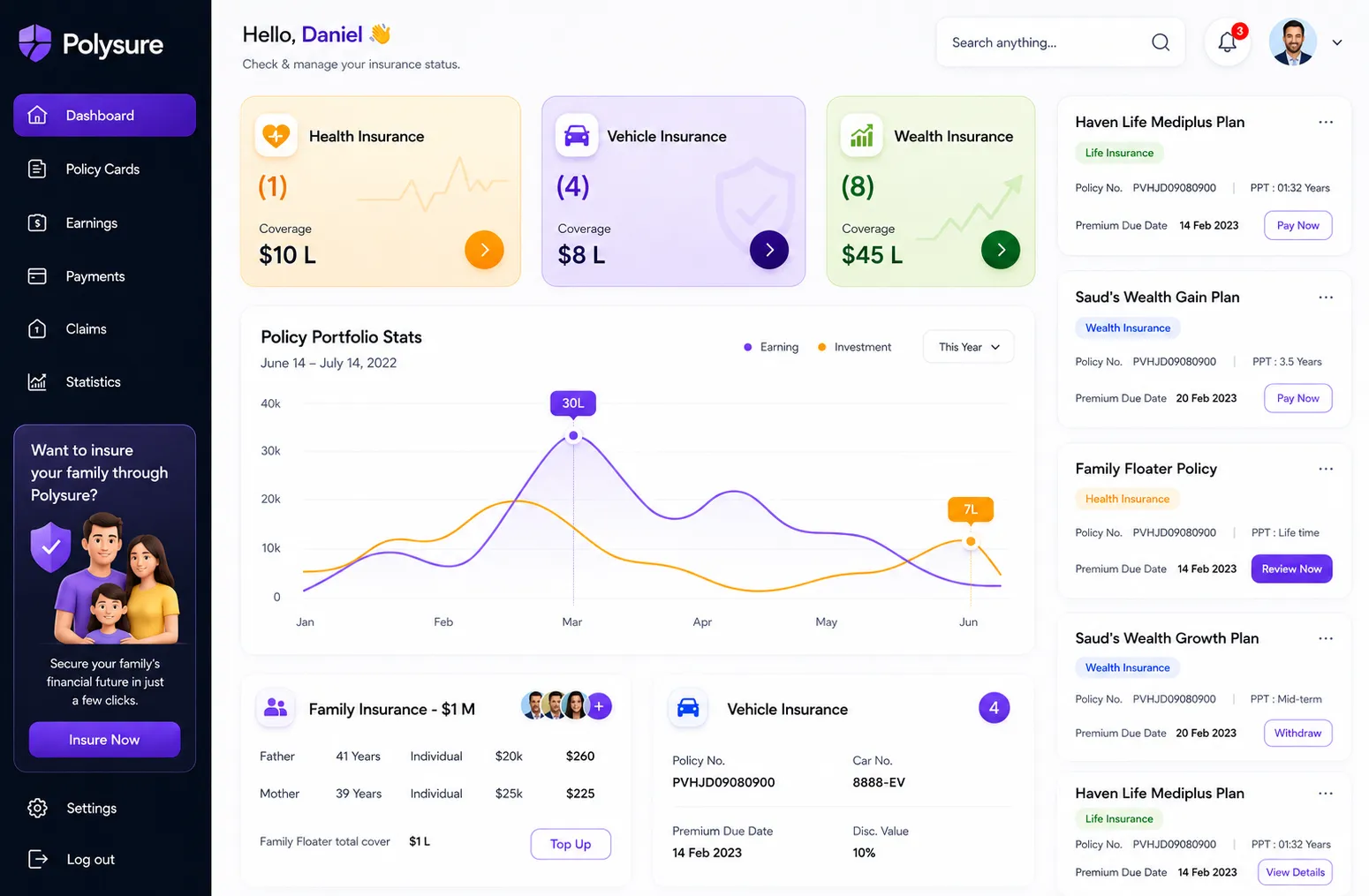This screenshot has width=1369, height=896.
Task: Click the 7L chart data point
Action: pos(971,541)
